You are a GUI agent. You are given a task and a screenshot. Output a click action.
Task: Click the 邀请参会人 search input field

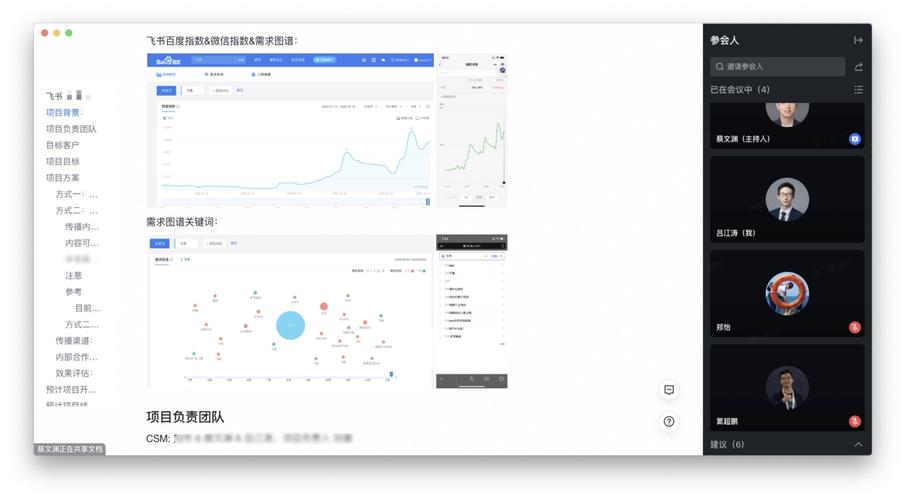tap(777, 67)
